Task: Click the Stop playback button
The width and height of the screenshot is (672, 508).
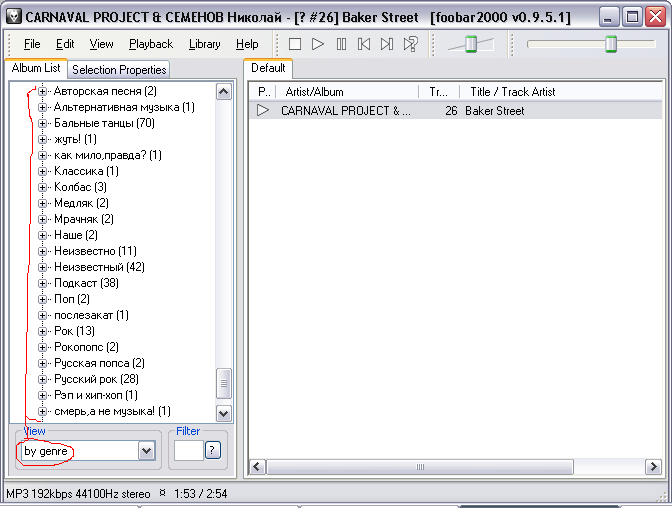Action: click(x=295, y=44)
